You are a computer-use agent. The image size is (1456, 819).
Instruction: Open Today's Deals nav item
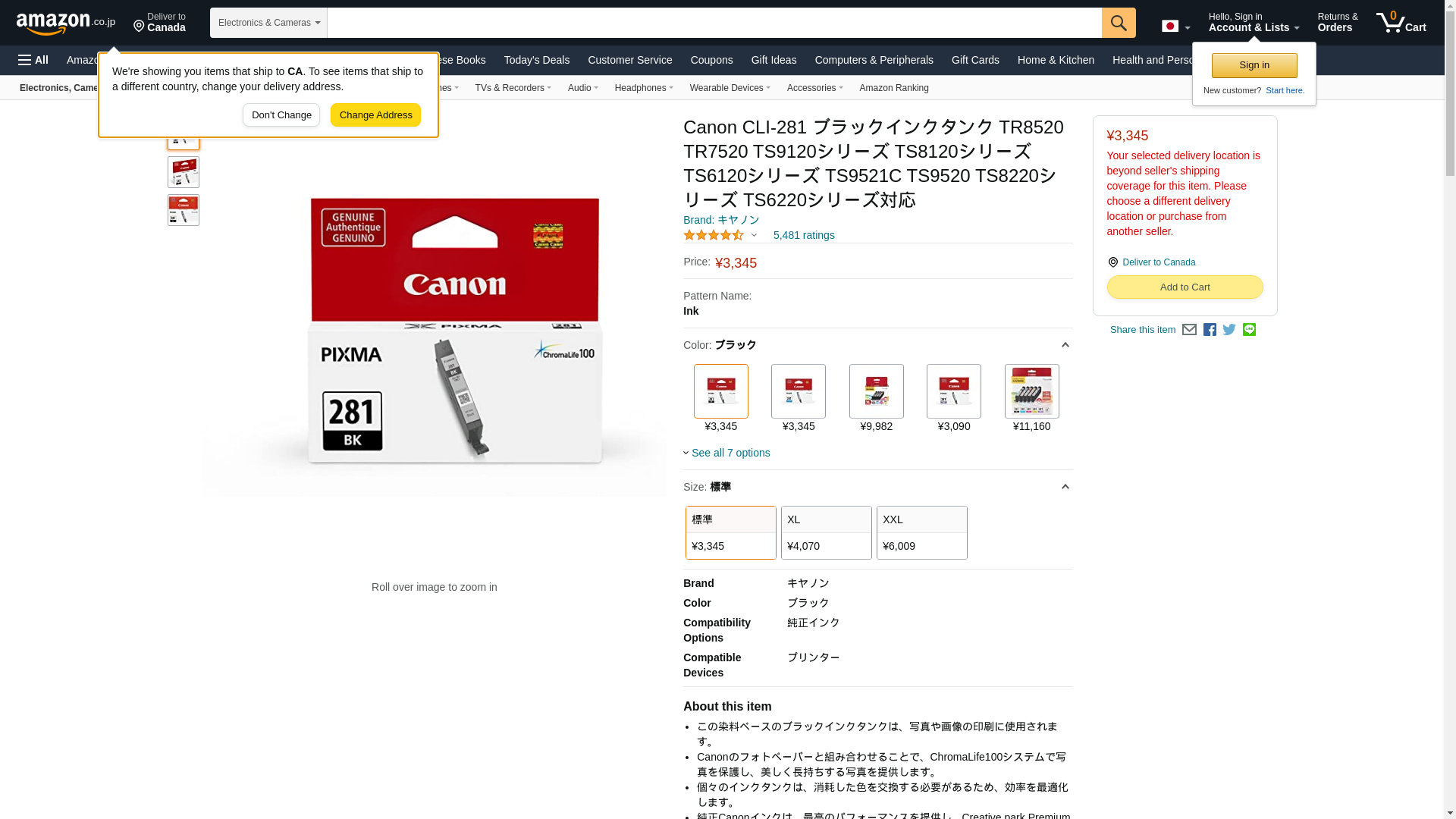click(536, 60)
